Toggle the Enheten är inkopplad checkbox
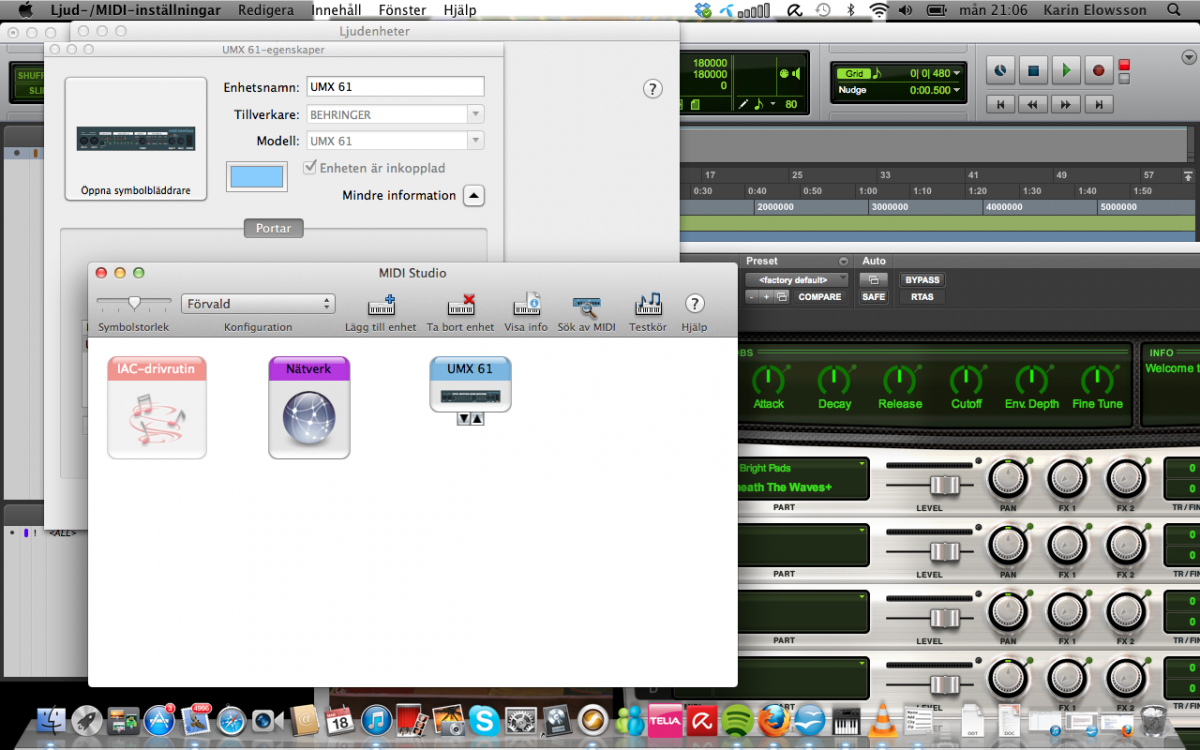 pos(310,167)
